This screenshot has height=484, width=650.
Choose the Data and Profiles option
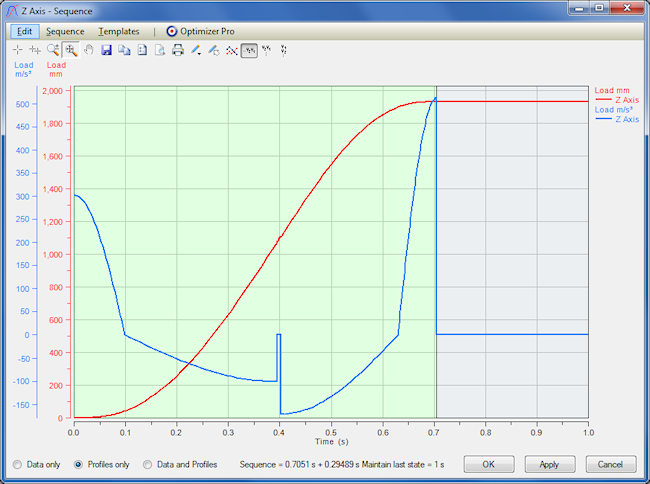(149, 464)
